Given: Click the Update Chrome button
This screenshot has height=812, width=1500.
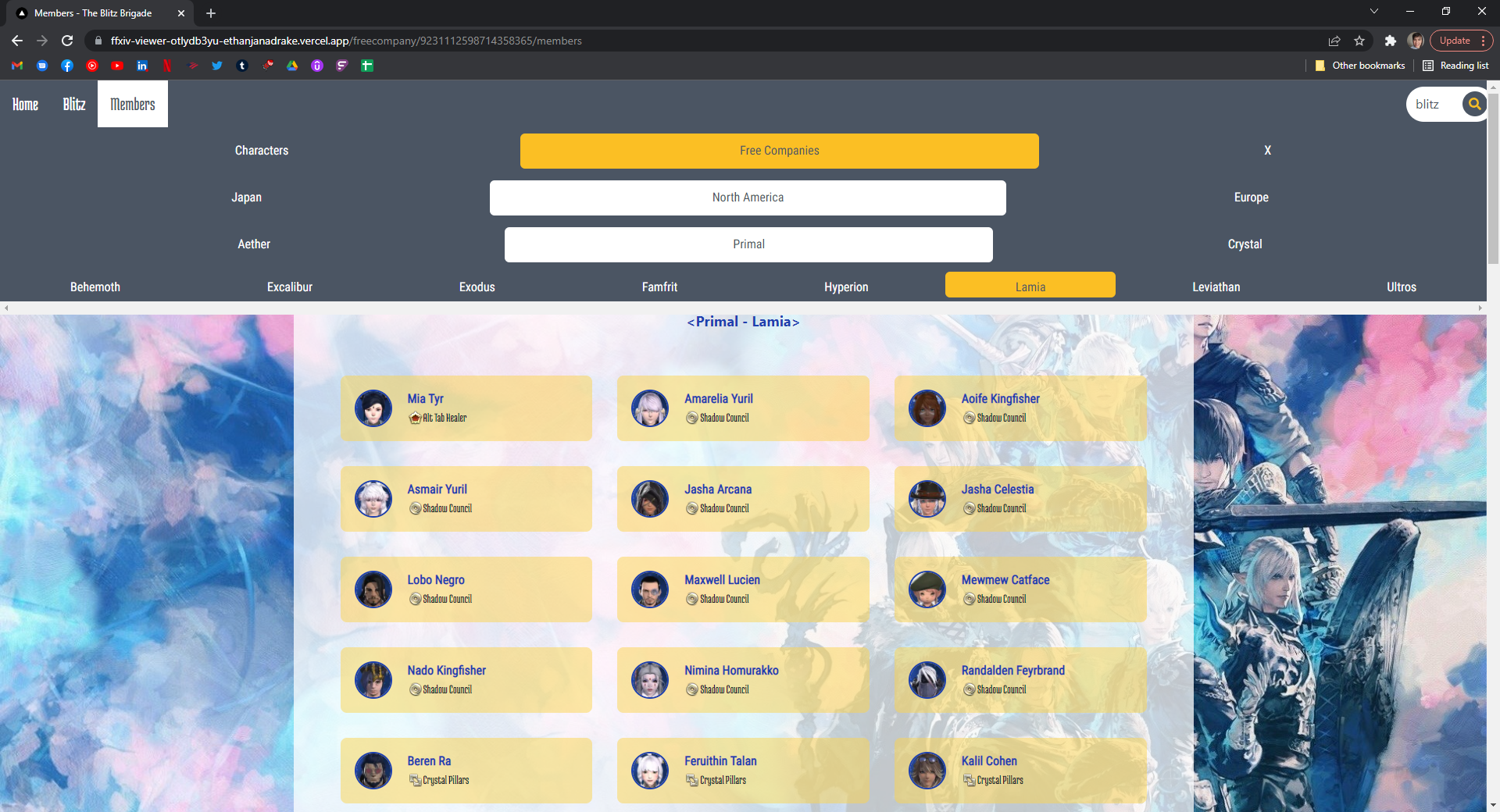Looking at the screenshot, I should pos(1455,41).
